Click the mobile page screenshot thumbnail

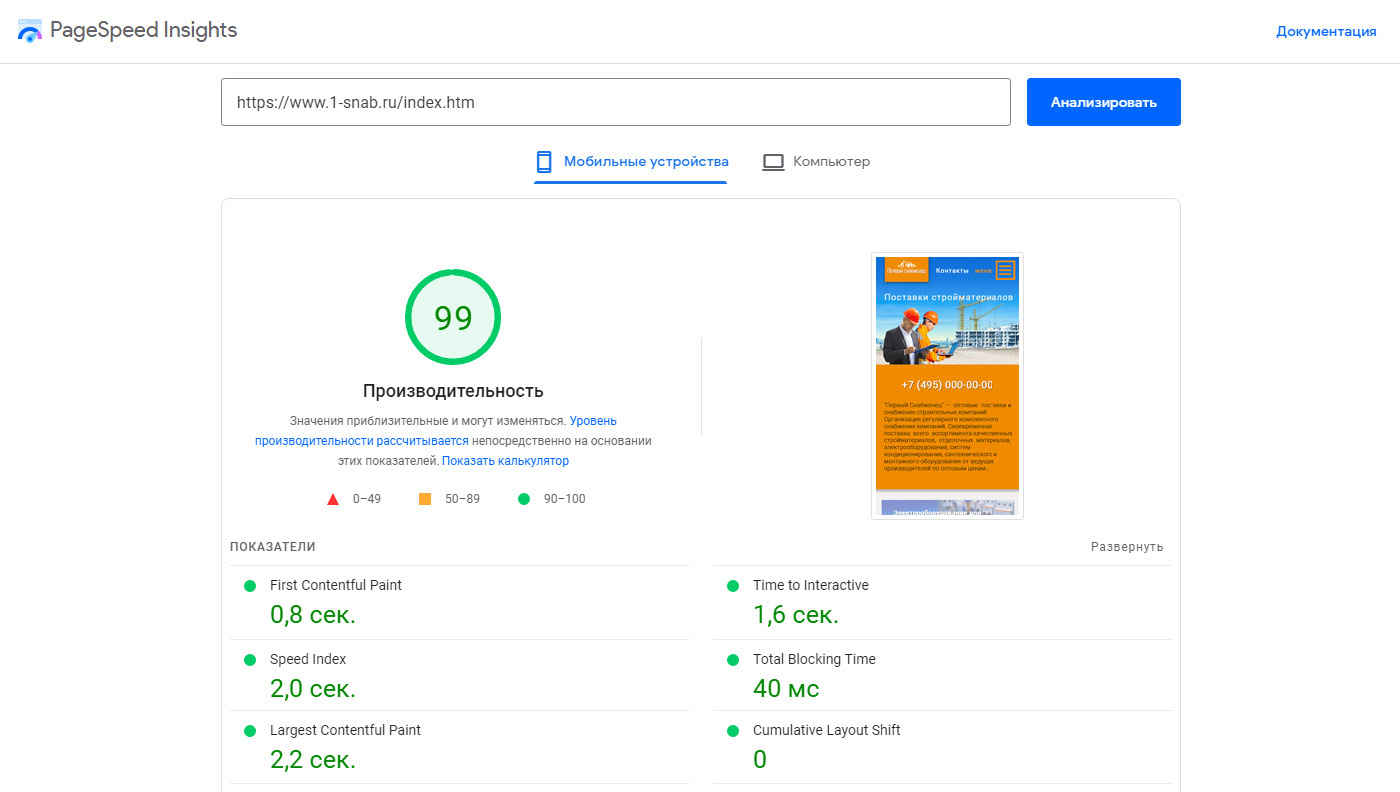[947, 385]
